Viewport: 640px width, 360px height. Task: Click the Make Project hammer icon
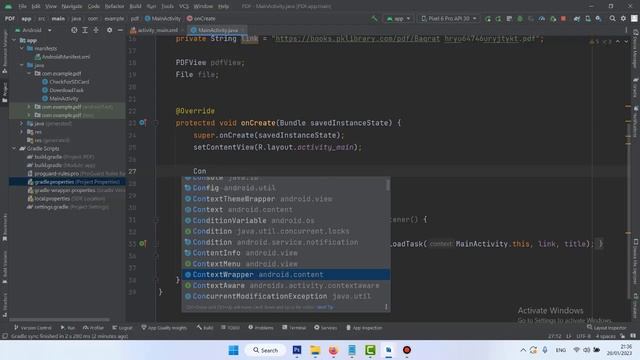pos(374,18)
